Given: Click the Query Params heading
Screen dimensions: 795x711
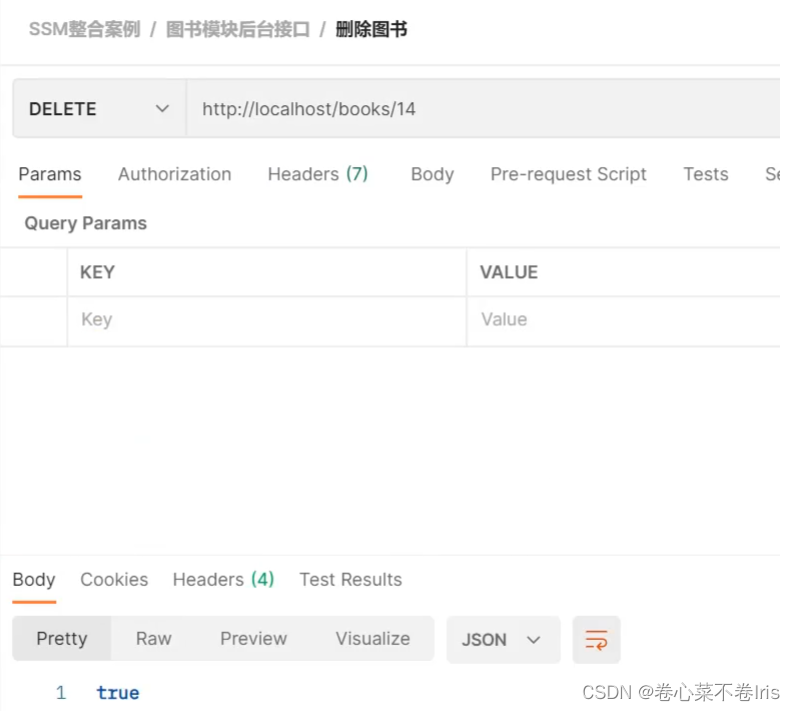Looking at the screenshot, I should (86, 223).
